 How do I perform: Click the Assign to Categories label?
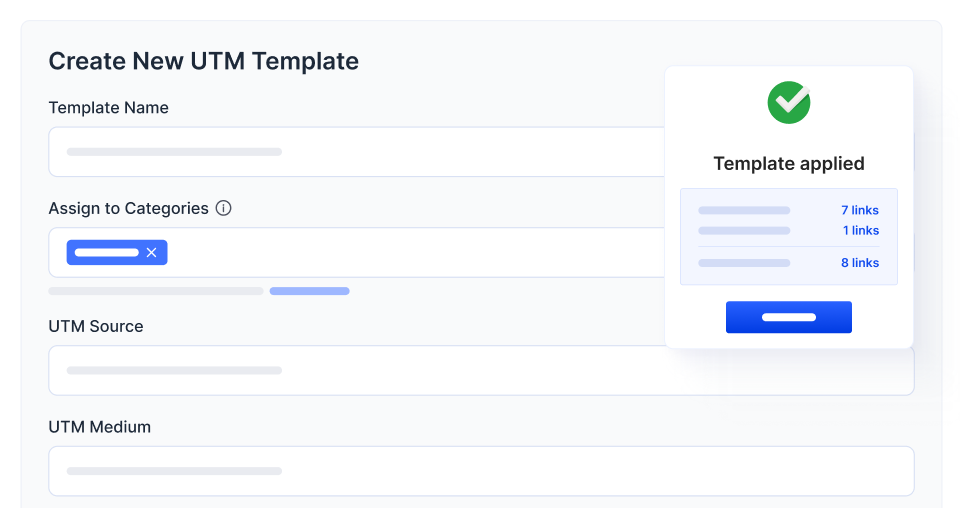point(128,208)
